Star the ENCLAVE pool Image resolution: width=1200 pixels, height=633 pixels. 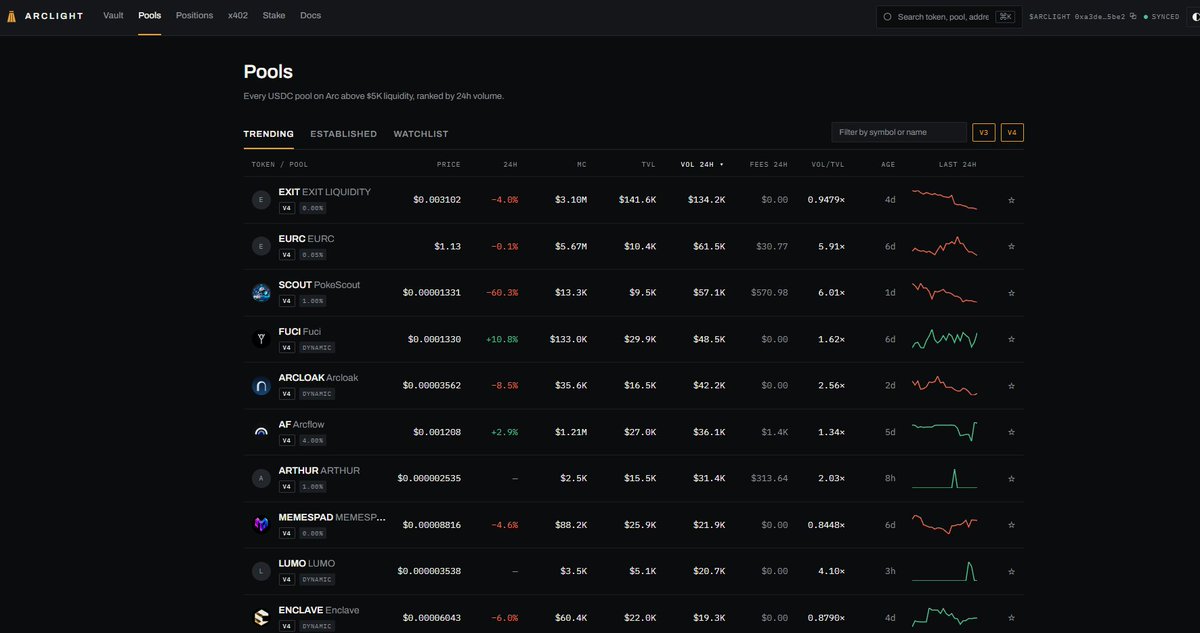tap(1011, 617)
